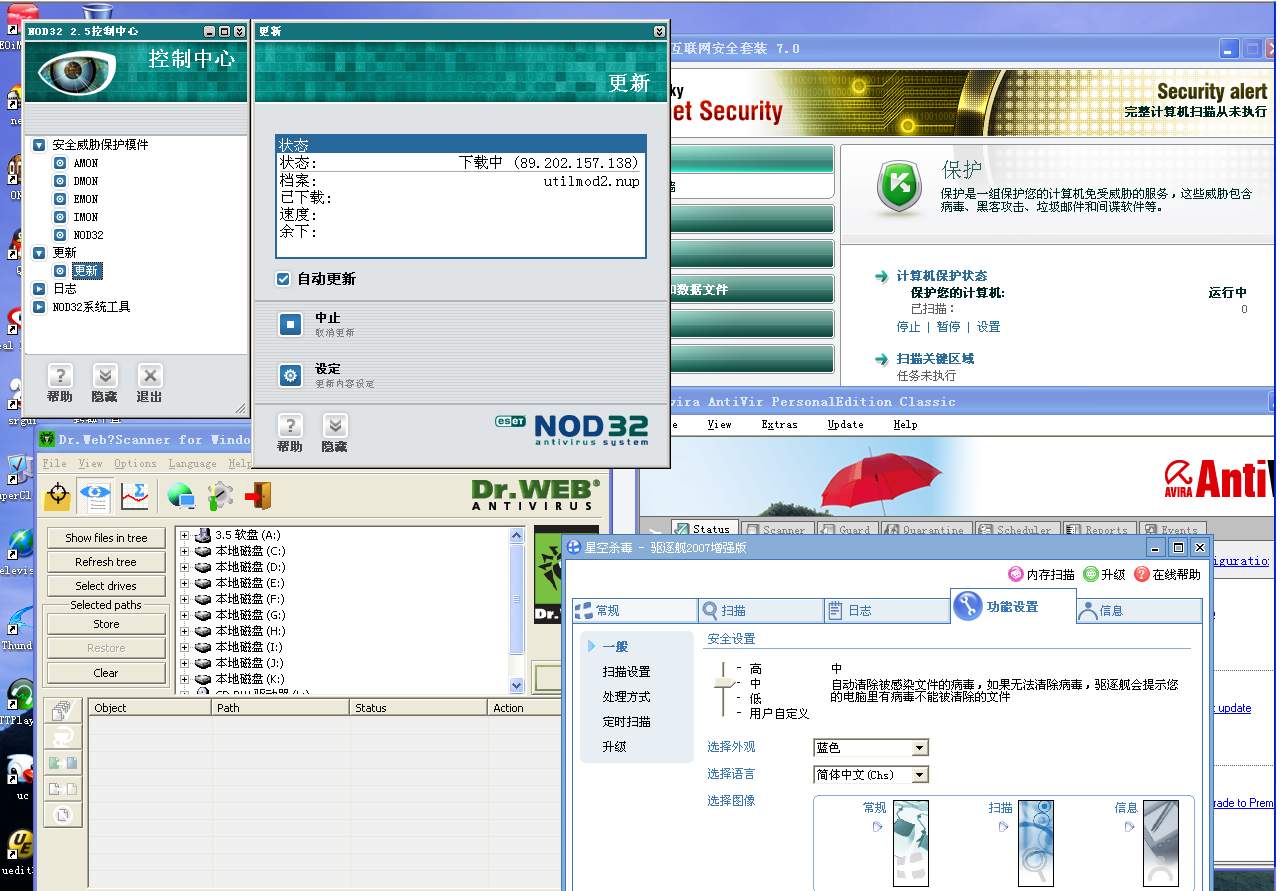The width and height of the screenshot is (1288, 891).
Task: Open Dr.Web settings gear icon
Action: point(220,494)
